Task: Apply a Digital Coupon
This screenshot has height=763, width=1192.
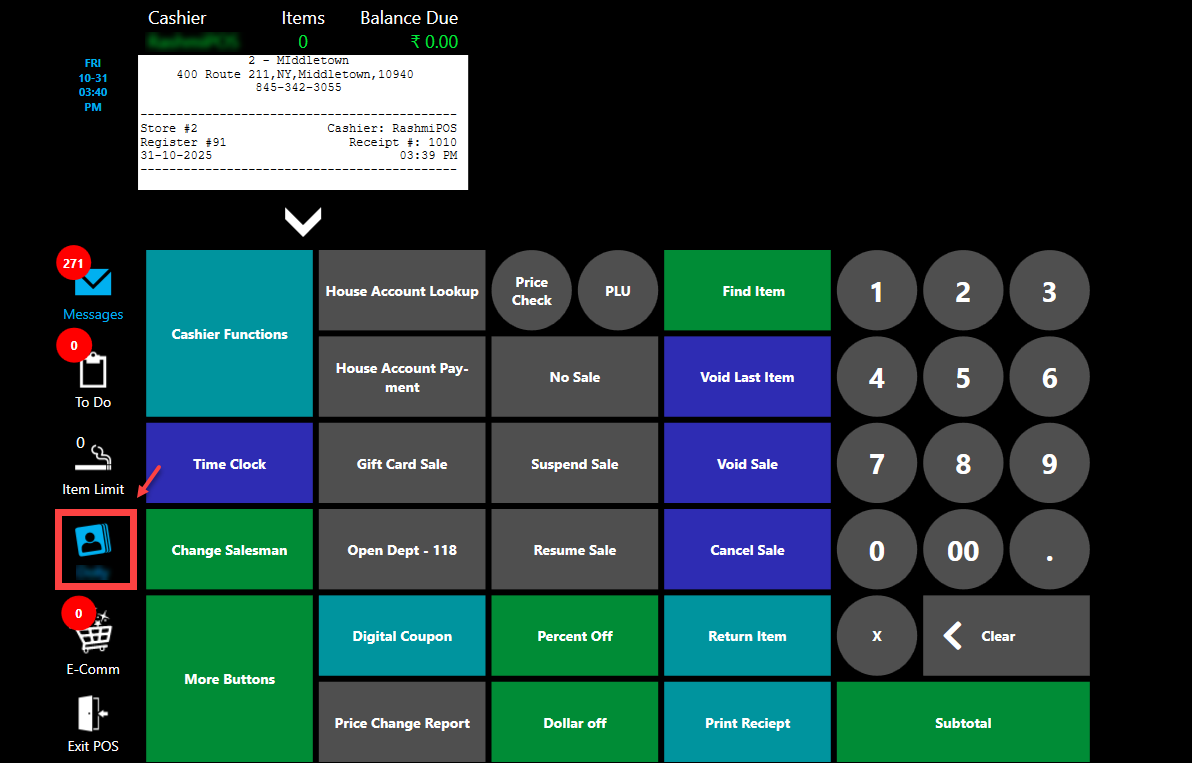Action: click(x=402, y=636)
